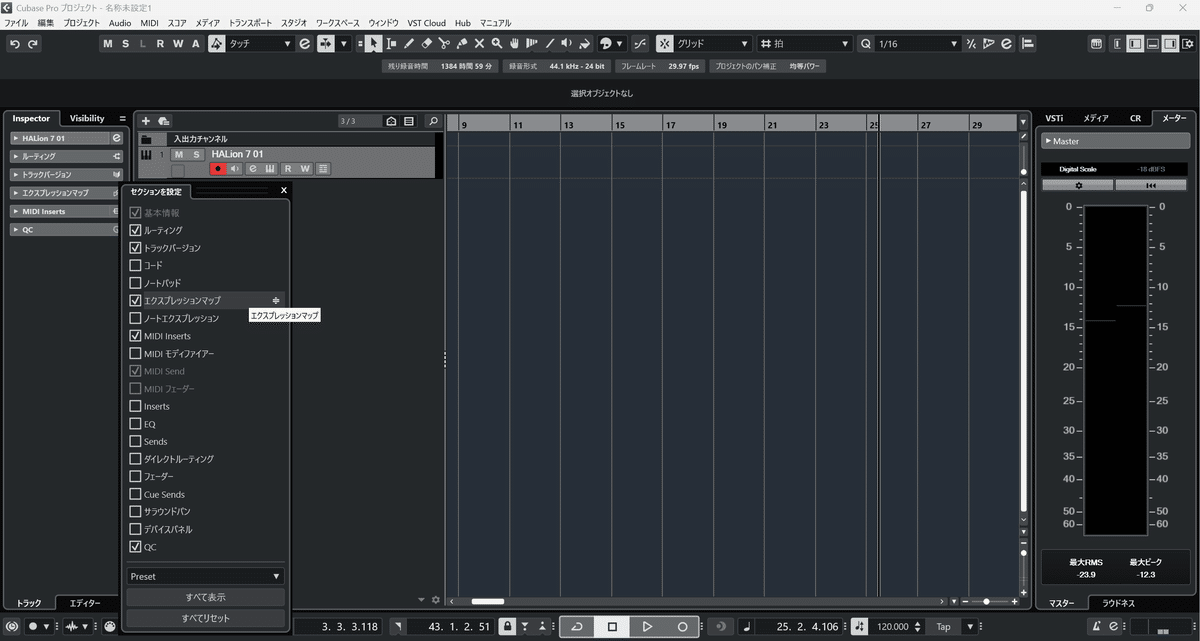Select the Line tool
This screenshot has height=641, width=1200.
click(550, 44)
